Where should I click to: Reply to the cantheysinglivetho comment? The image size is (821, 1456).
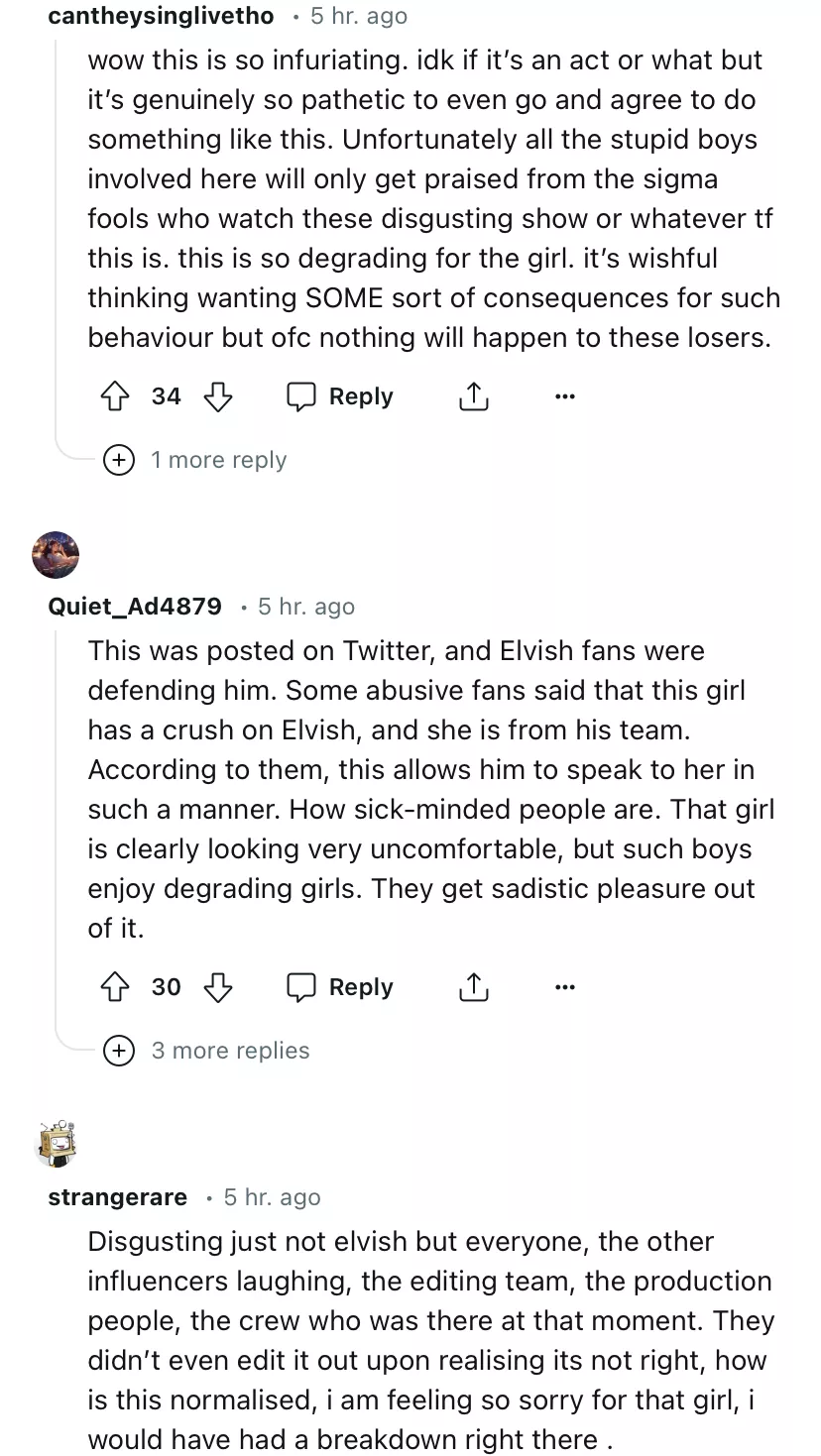click(340, 397)
